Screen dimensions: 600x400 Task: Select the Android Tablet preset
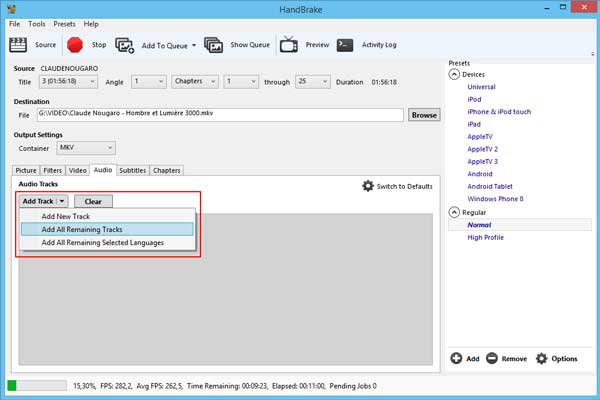pos(490,186)
